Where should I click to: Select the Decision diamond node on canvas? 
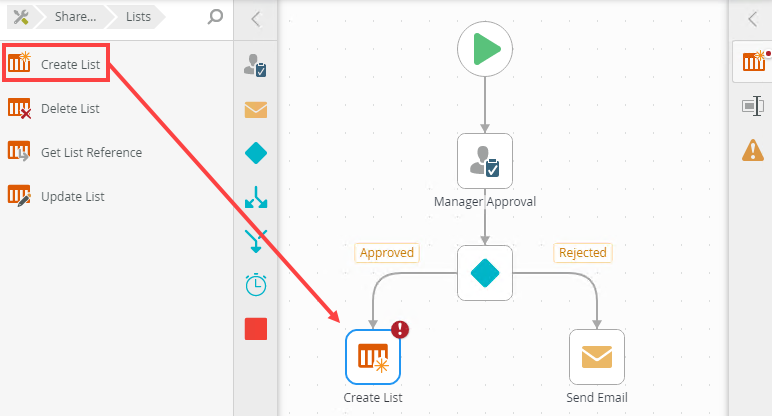click(485, 273)
